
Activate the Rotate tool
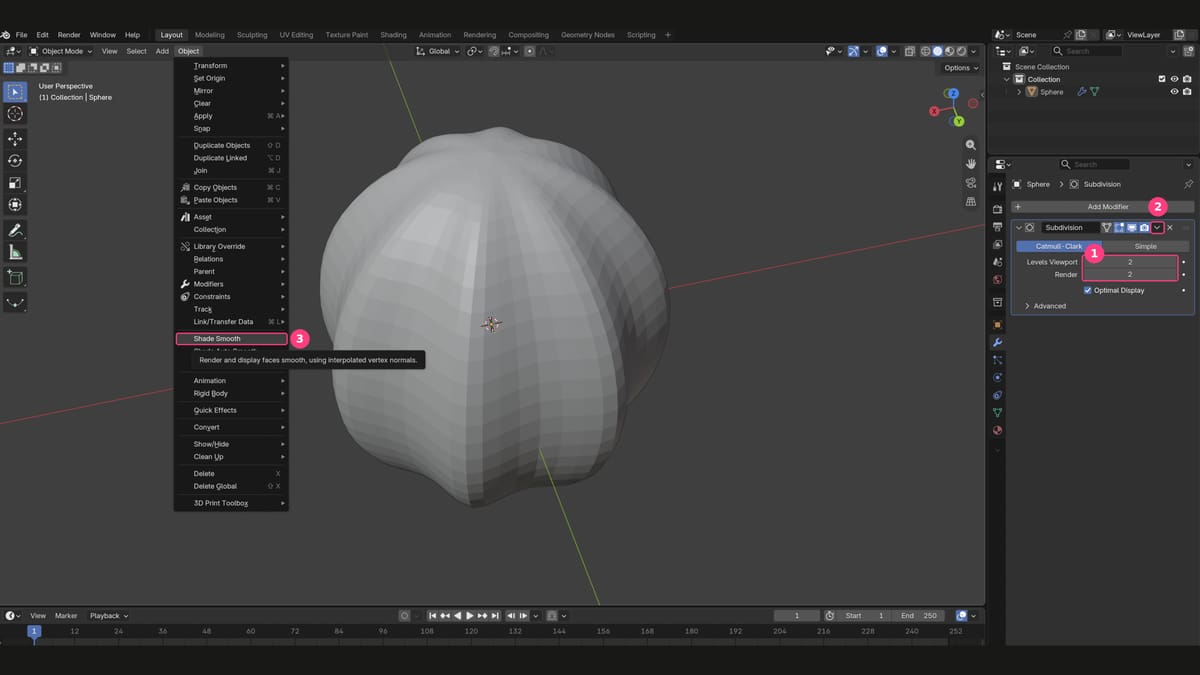15,161
